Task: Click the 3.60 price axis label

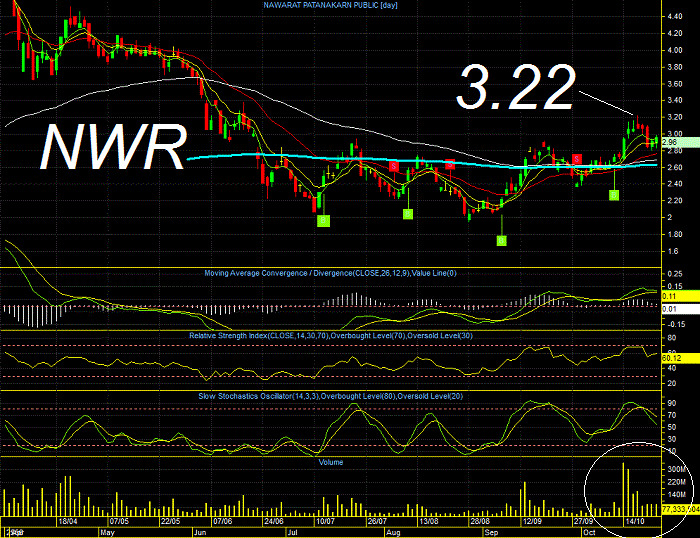Action: 675,84
